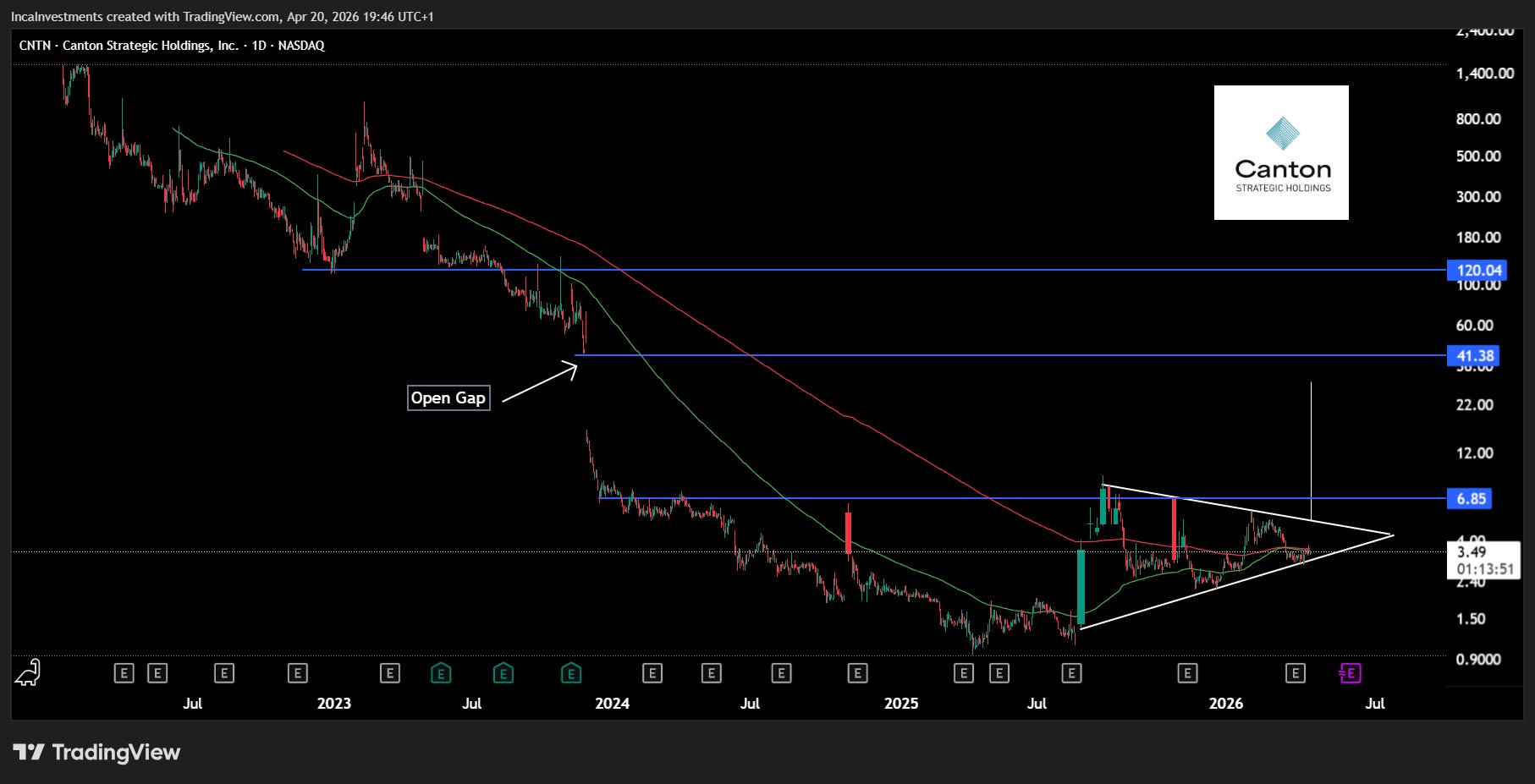The width and height of the screenshot is (1535, 784).
Task: Click the 12.00 price axis value
Action: (x=1475, y=453)
